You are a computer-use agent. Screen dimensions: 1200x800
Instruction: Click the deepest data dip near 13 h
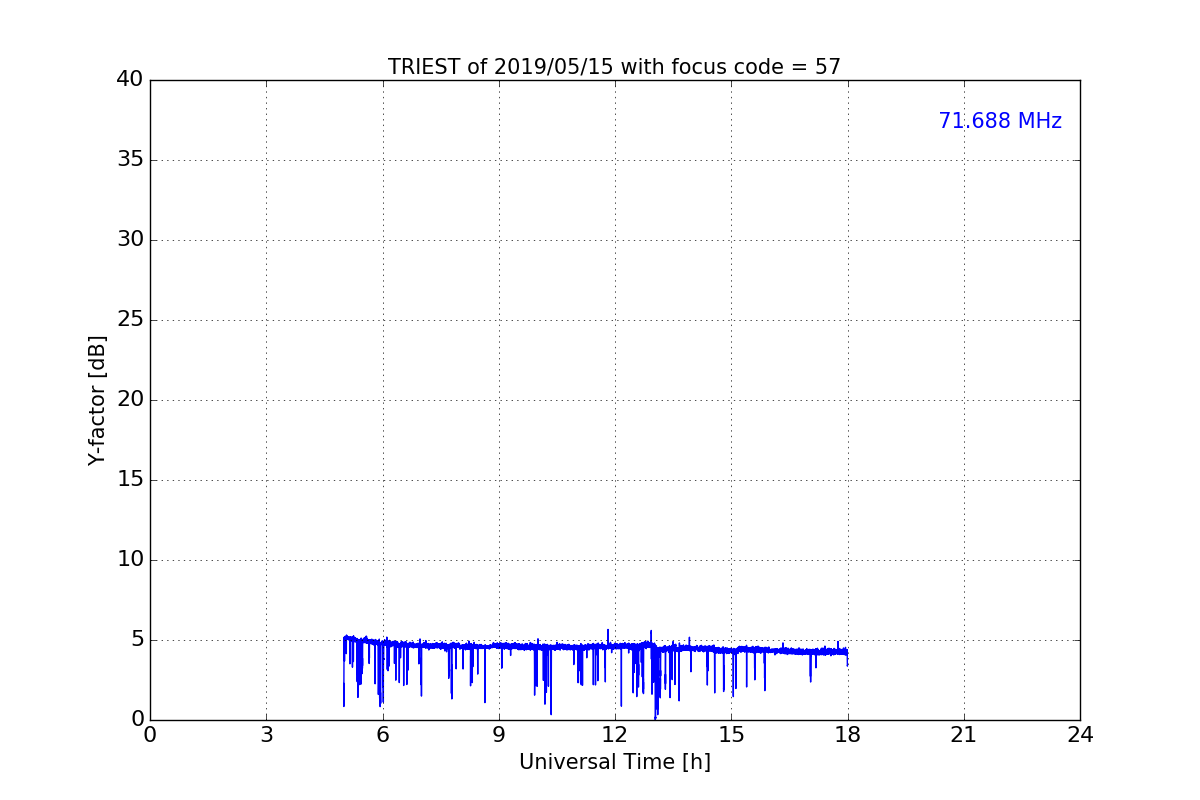655,717
